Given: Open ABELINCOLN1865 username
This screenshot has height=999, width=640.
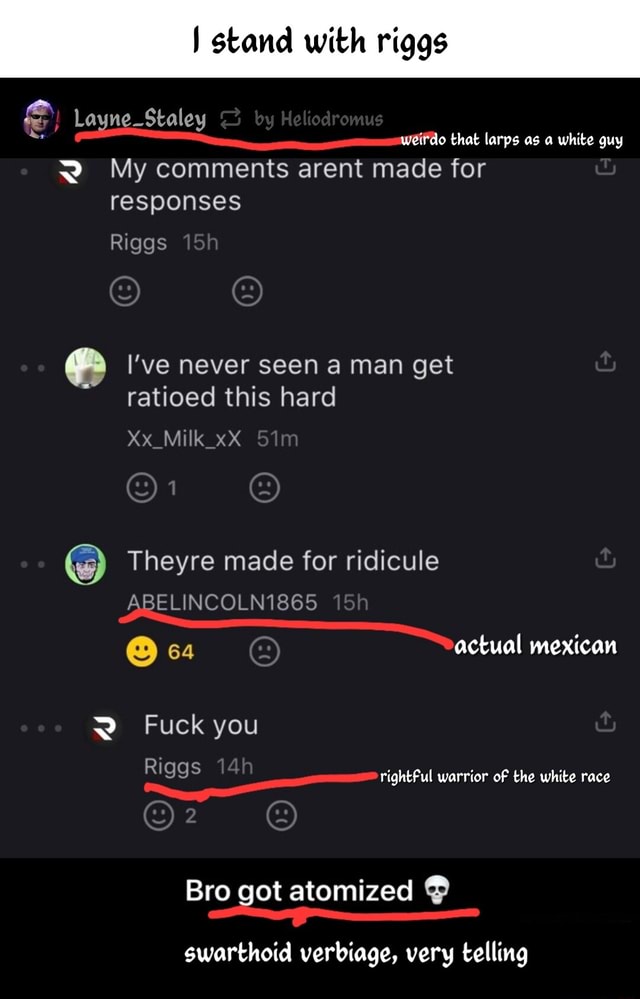Looking at the screenshot, I should tap(222, 602).
